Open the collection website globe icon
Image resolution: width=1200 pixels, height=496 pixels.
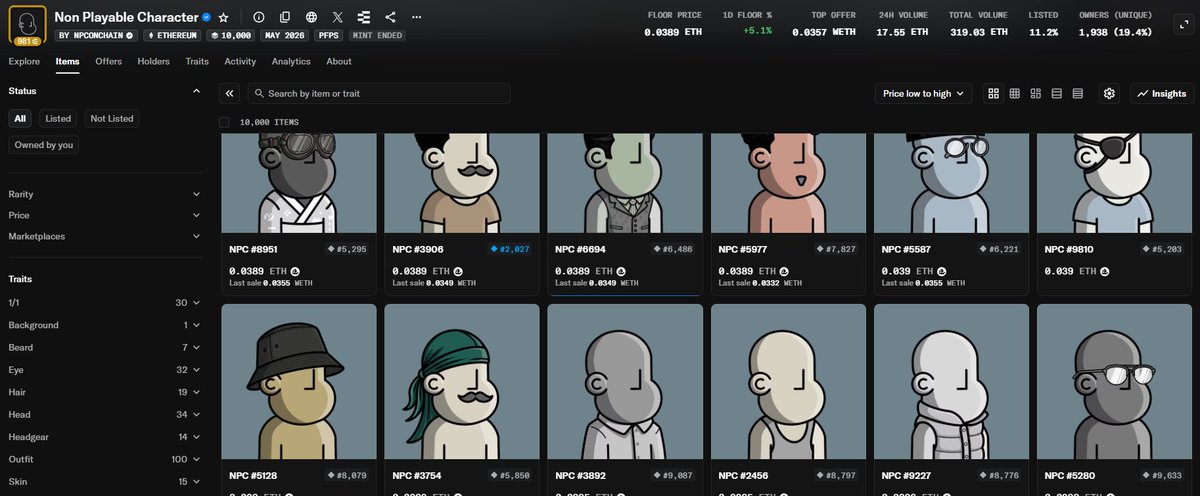[311, 17]
